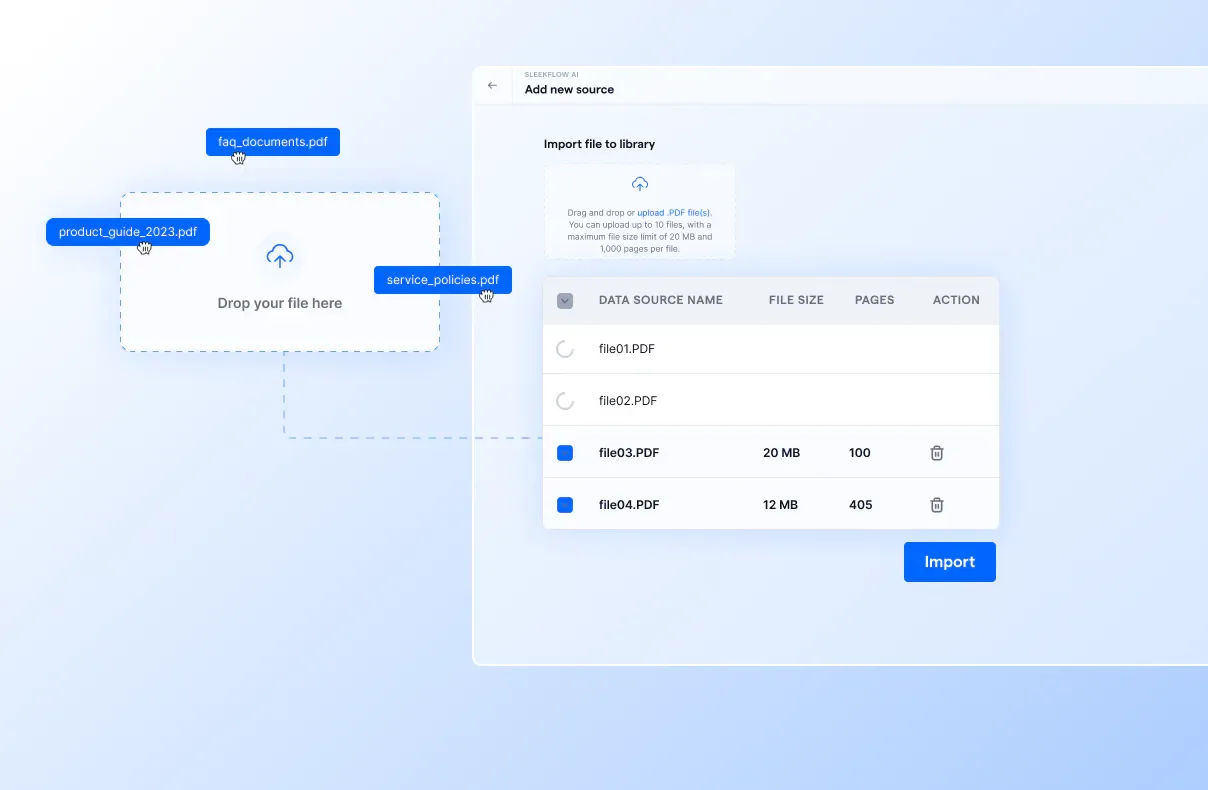Click the cloud upload icon in the drop zone
Screen dimensions: 1208x790
point(639,183)
